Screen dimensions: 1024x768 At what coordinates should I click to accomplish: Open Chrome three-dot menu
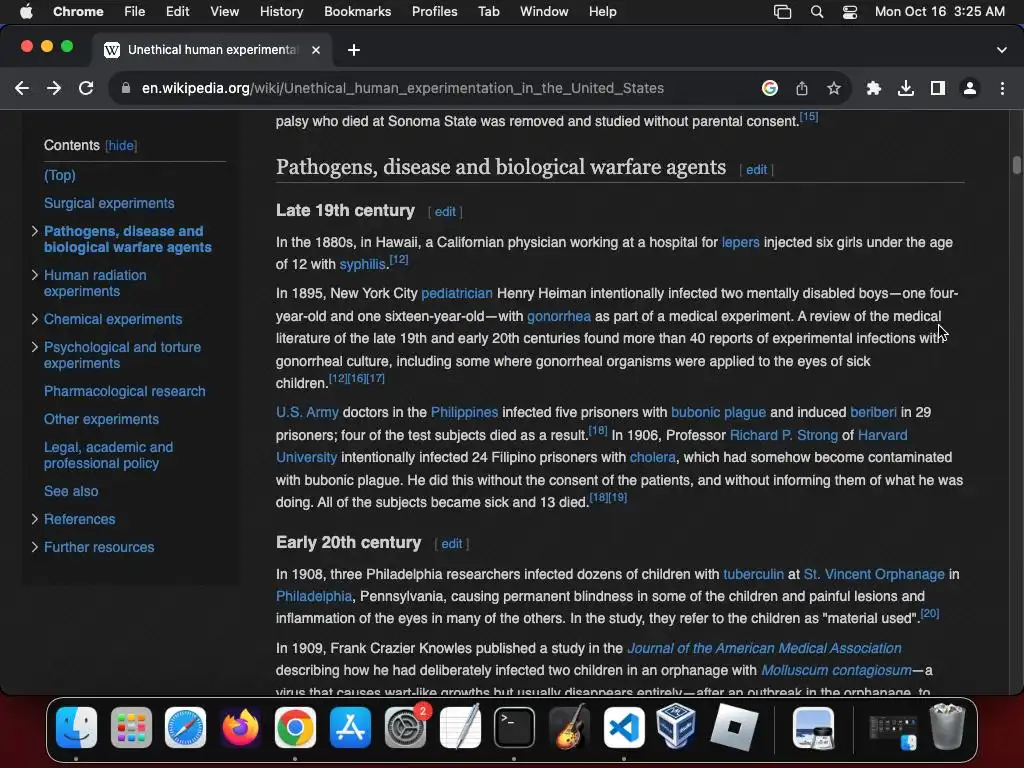pos(1002,88)
